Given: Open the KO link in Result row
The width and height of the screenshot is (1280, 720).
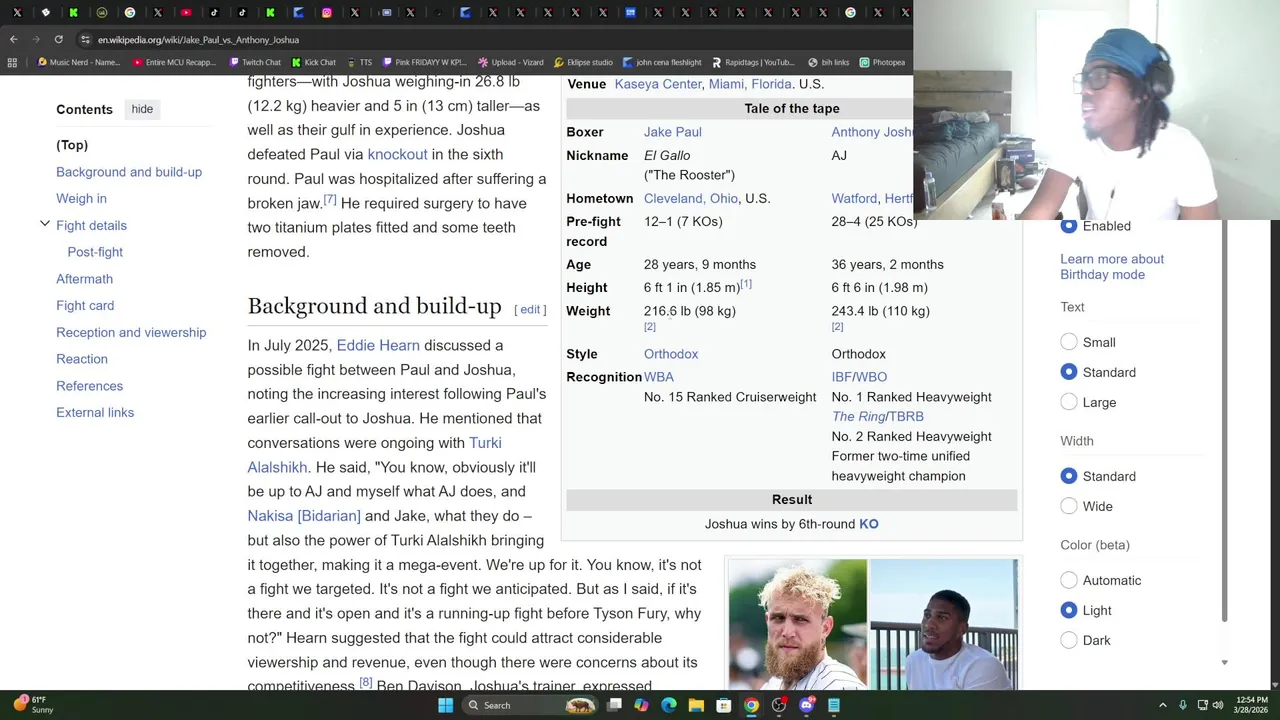Looking at the screenshot, I should click(869, 524).
